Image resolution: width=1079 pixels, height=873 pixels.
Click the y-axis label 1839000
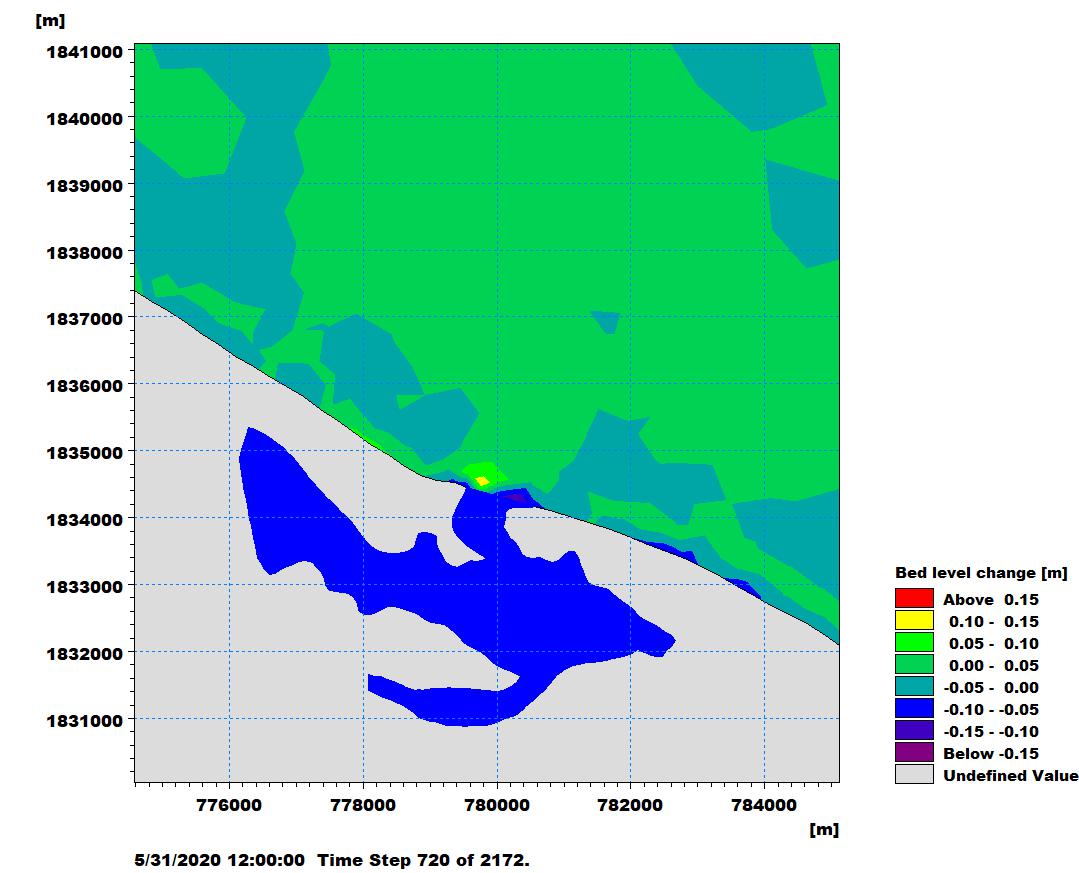(x=85, y=186)
